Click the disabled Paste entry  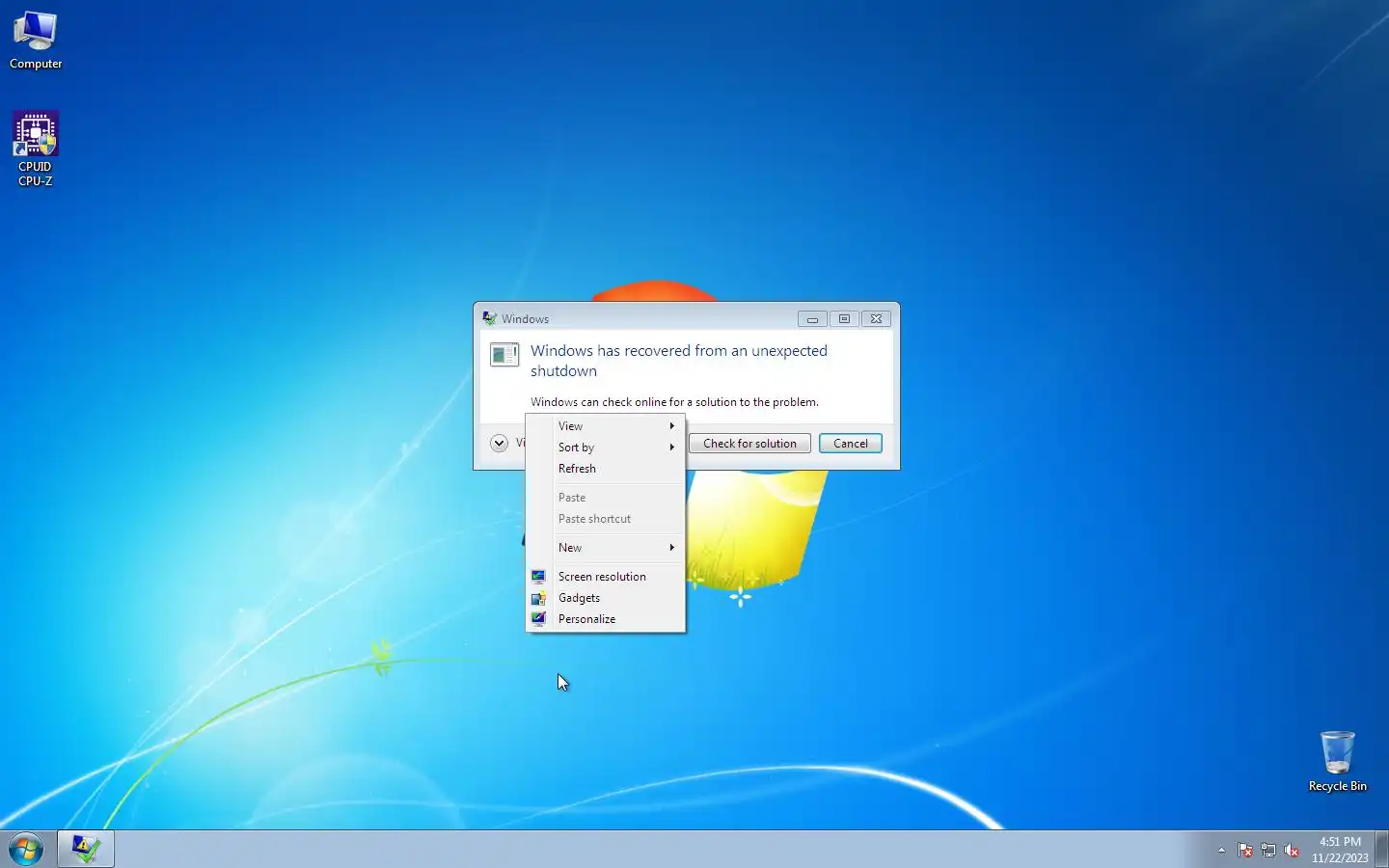tap(606, 498)
